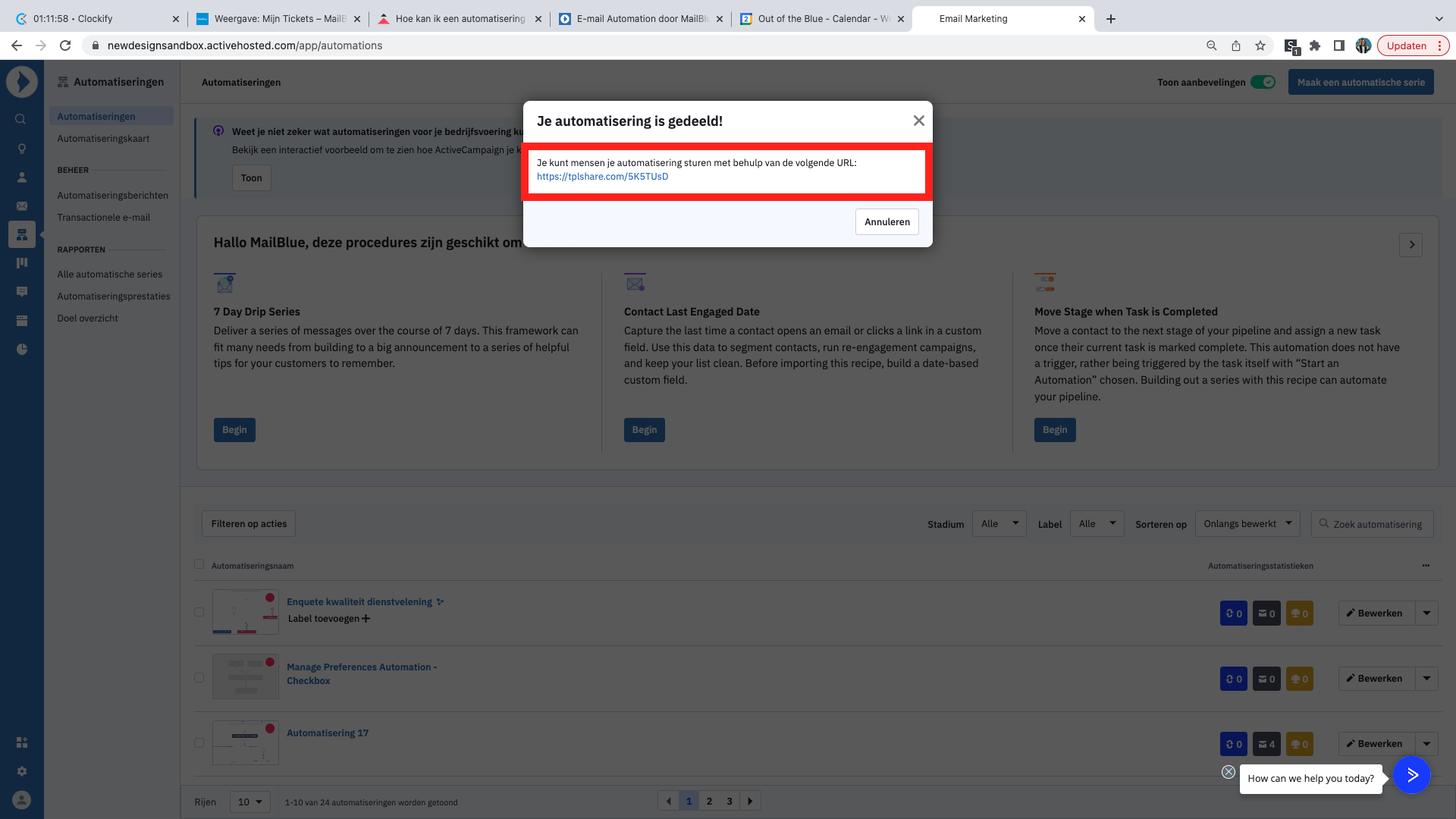This screenshot has height=819, width=1456.
Task: Open Enquete kwaliteit dienstvelening thumbnail
Action: click(x=245, y=612)
